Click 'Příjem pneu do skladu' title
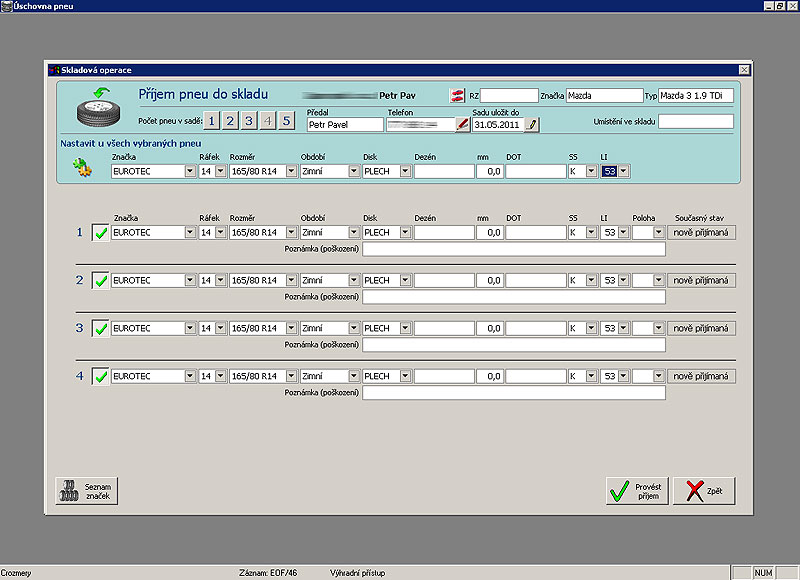This screenshot has height=580, width=800. point(203,94)
